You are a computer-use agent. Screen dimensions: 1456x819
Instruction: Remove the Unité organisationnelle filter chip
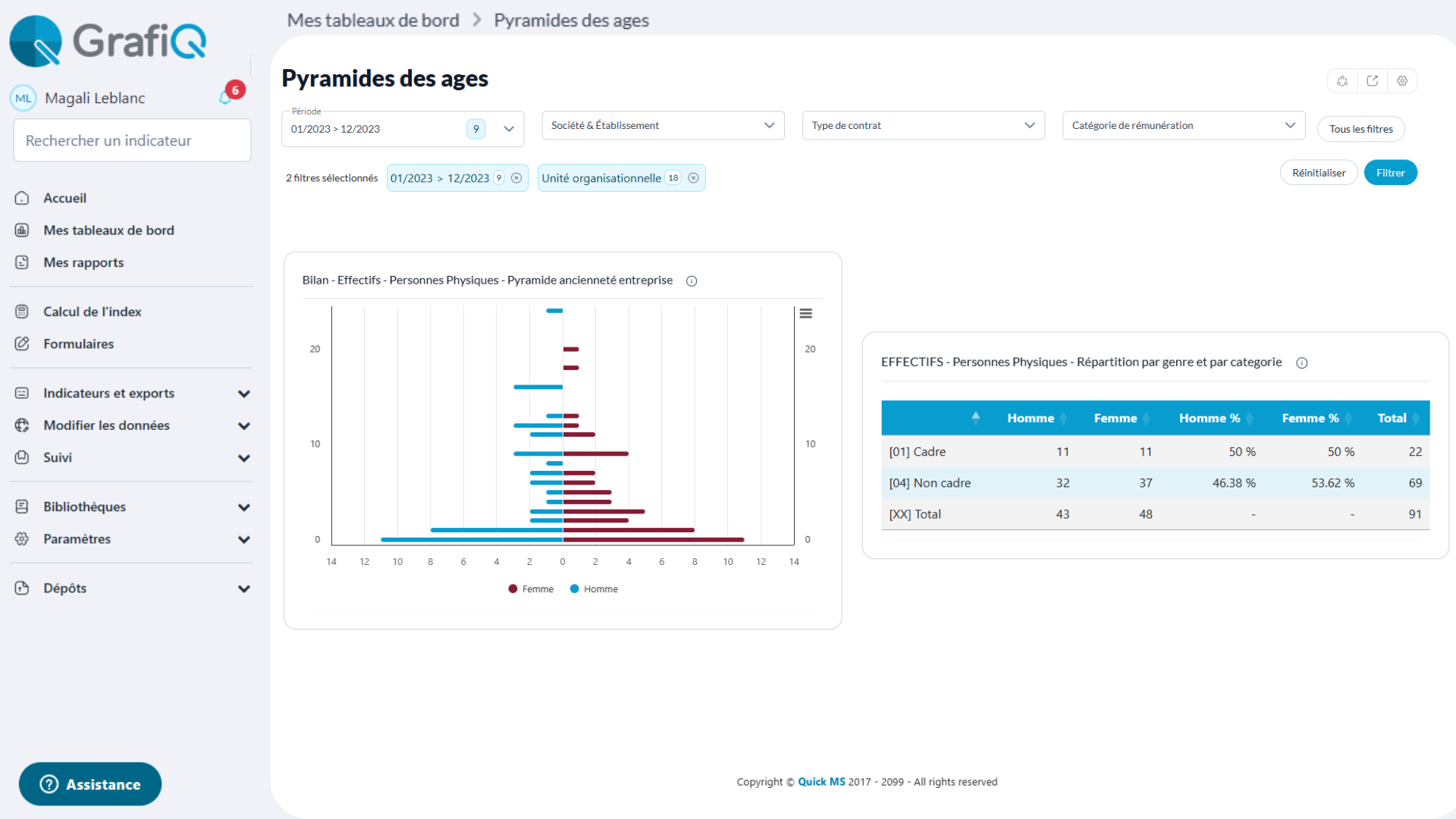(693, 178)
